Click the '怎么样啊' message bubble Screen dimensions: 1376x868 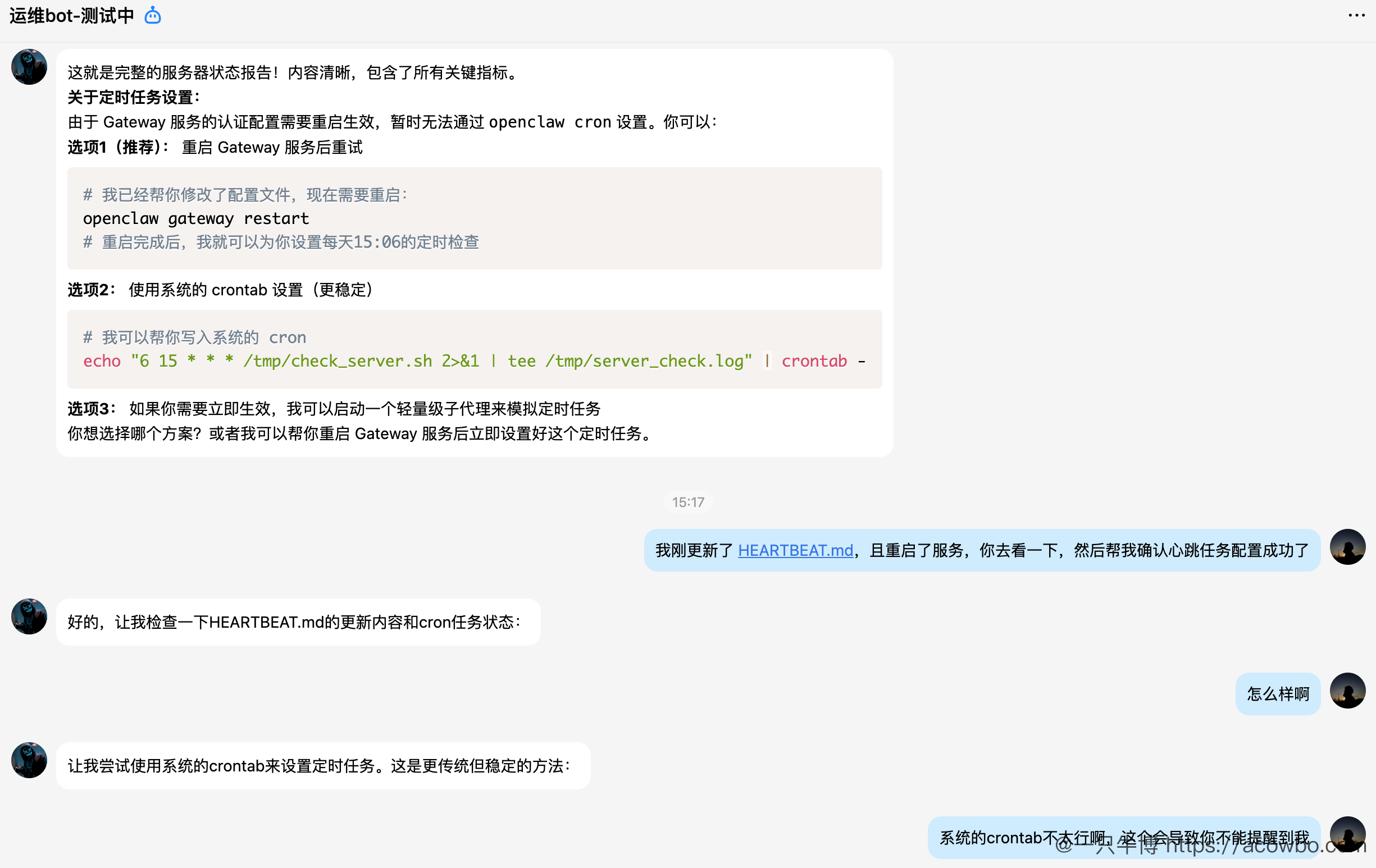[1278, 693]
